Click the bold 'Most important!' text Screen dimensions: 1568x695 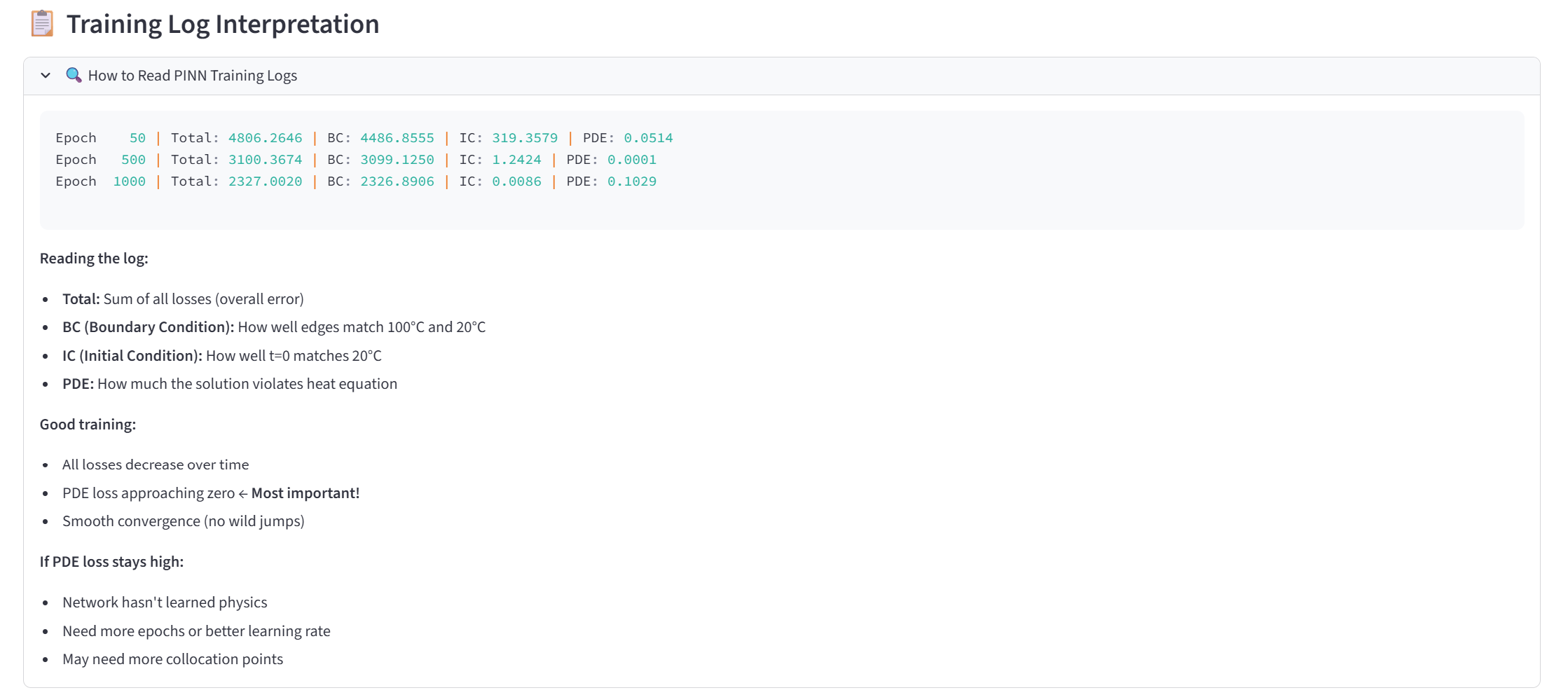click(x=305, y=493)
